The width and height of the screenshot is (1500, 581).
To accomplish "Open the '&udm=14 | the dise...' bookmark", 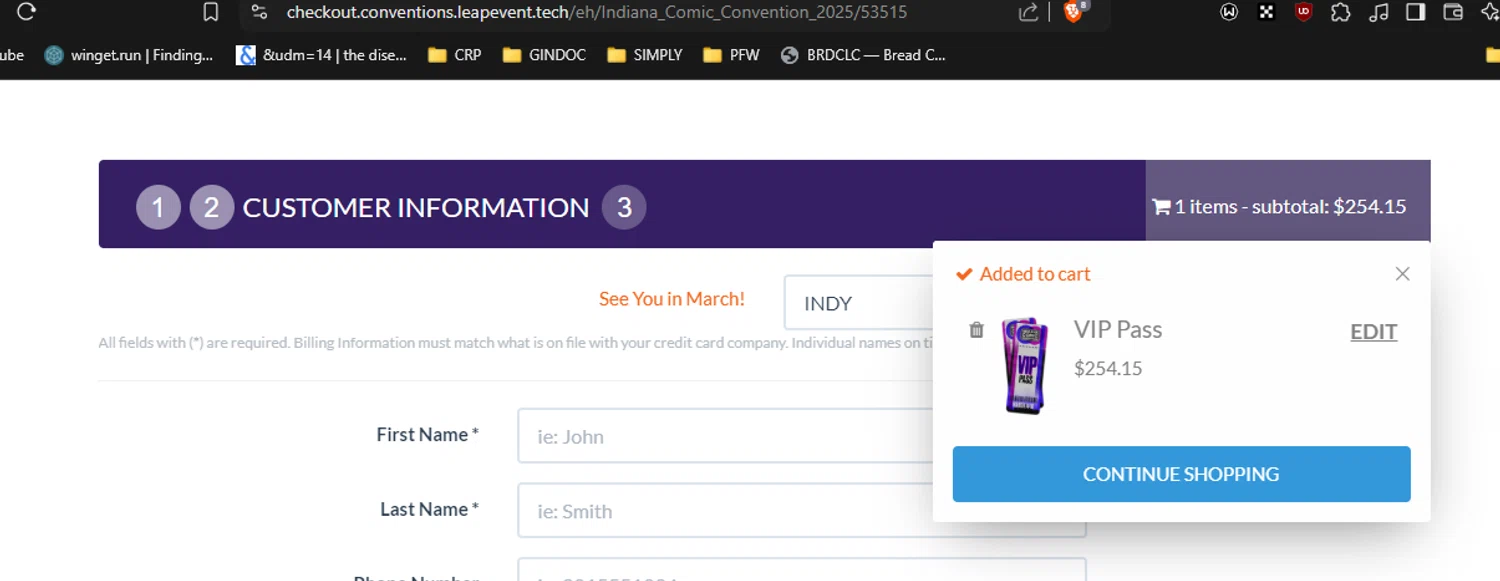I will (321, 55).
